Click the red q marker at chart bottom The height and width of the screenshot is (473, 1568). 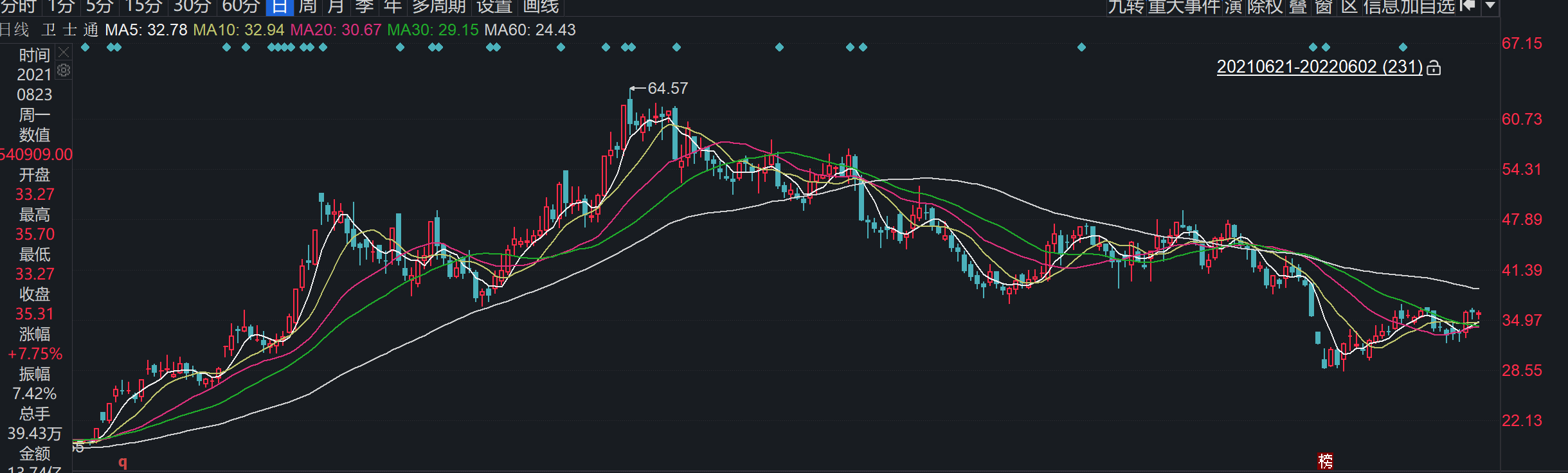click(x=123, y=461)
